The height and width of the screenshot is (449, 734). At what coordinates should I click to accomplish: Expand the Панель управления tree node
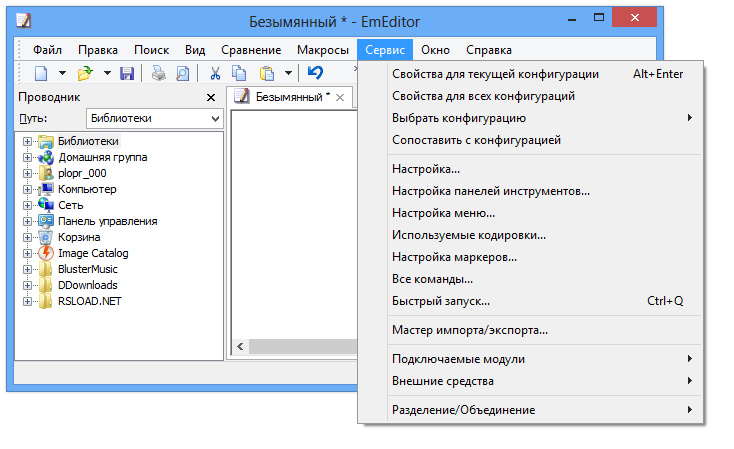(28, 221)
